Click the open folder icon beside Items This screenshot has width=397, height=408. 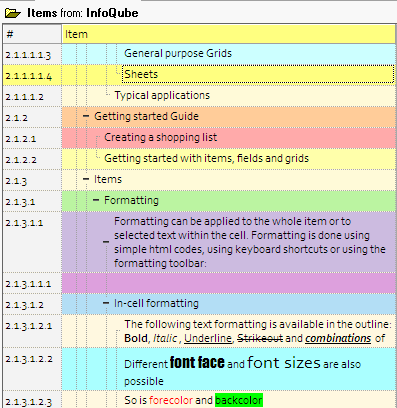13,13
